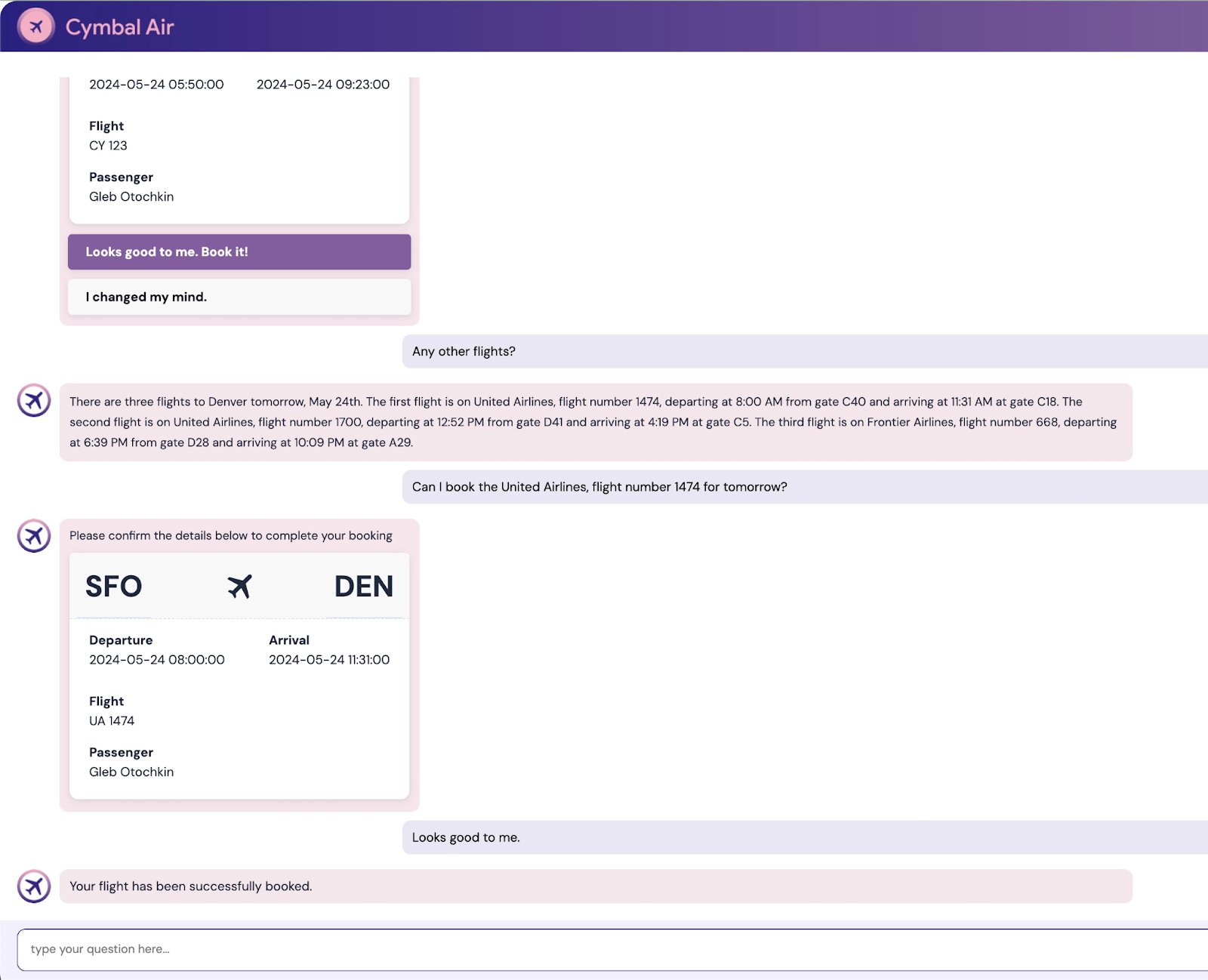Viewport: 1208px width, 980px height.
Task: Click the SFO origin airport code
Action: click(113, 586)
